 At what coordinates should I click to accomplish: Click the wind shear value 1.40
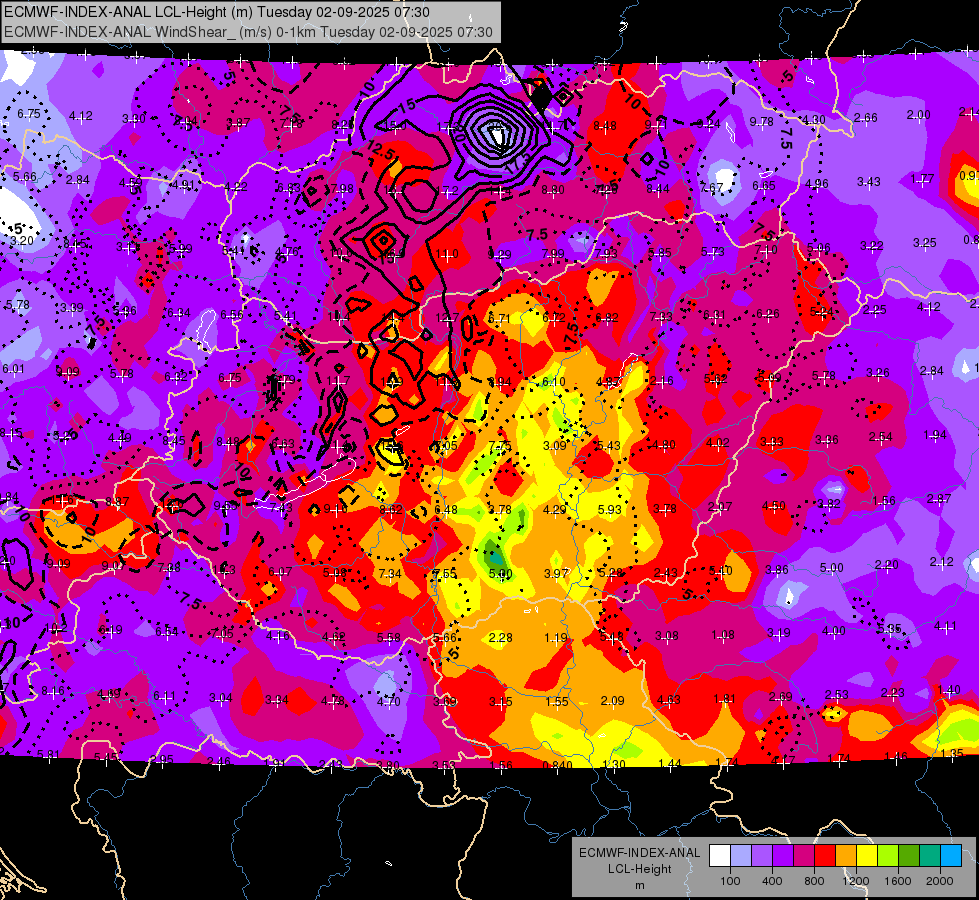[x=949, y=690]
